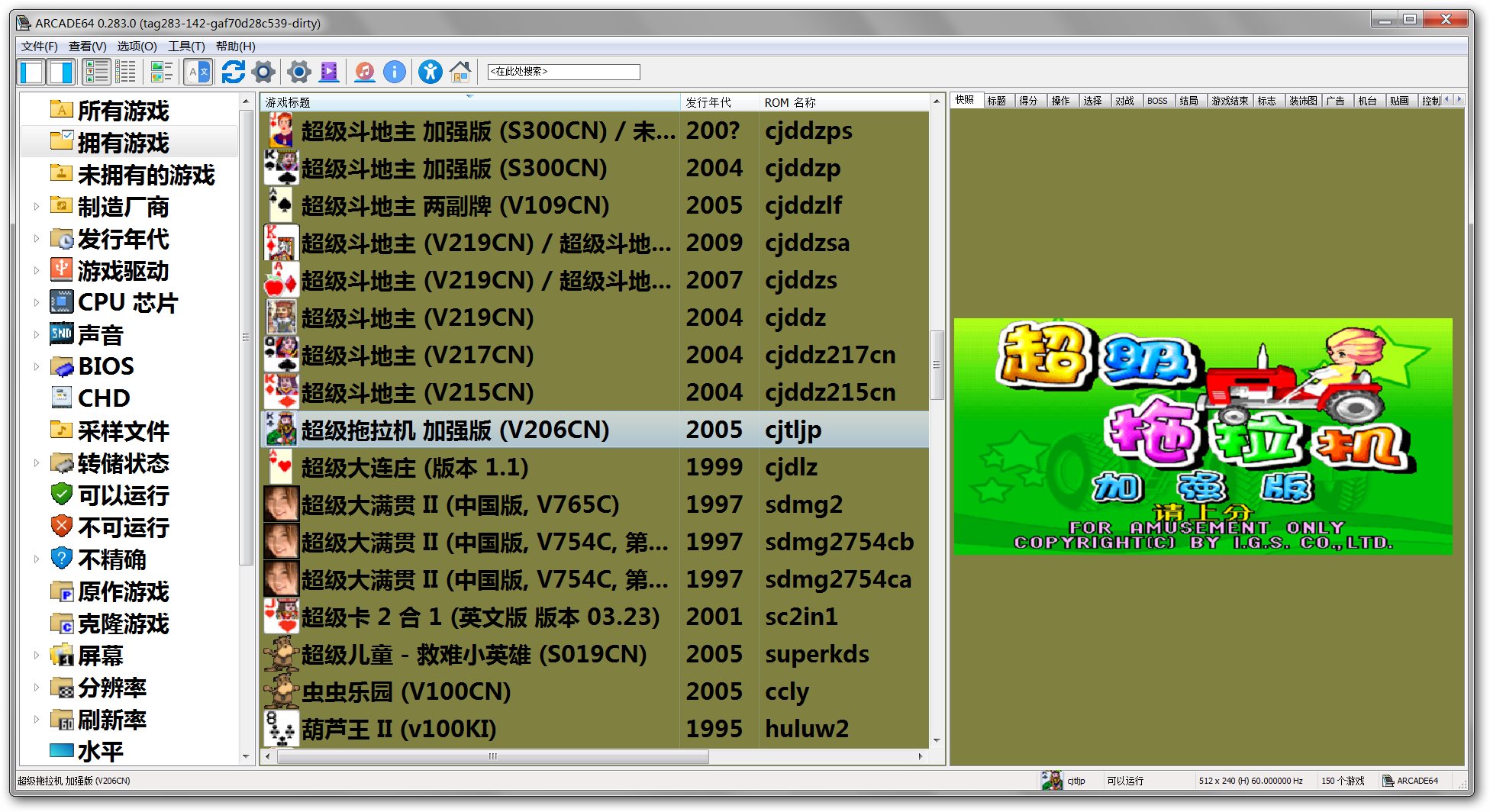
Task: Click the music note audio toolbar icon
Action: click(365, 72)
